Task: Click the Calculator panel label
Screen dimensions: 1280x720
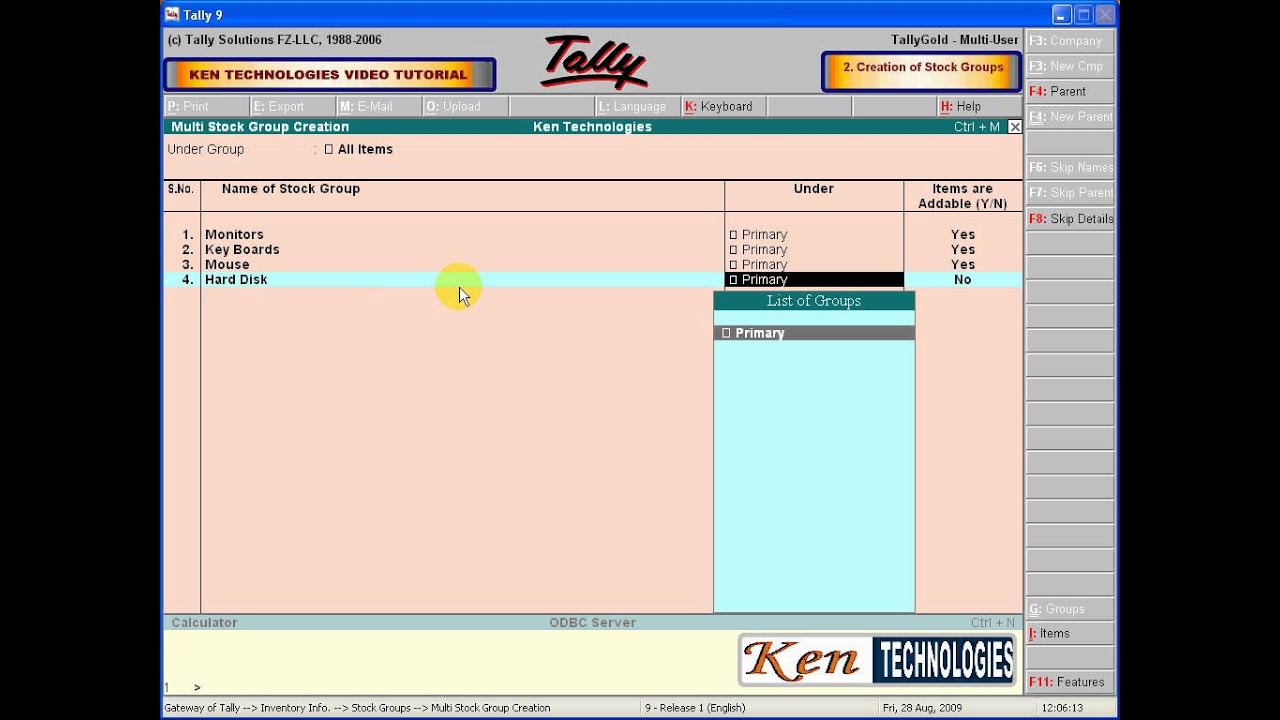Action: pos(204,623)
